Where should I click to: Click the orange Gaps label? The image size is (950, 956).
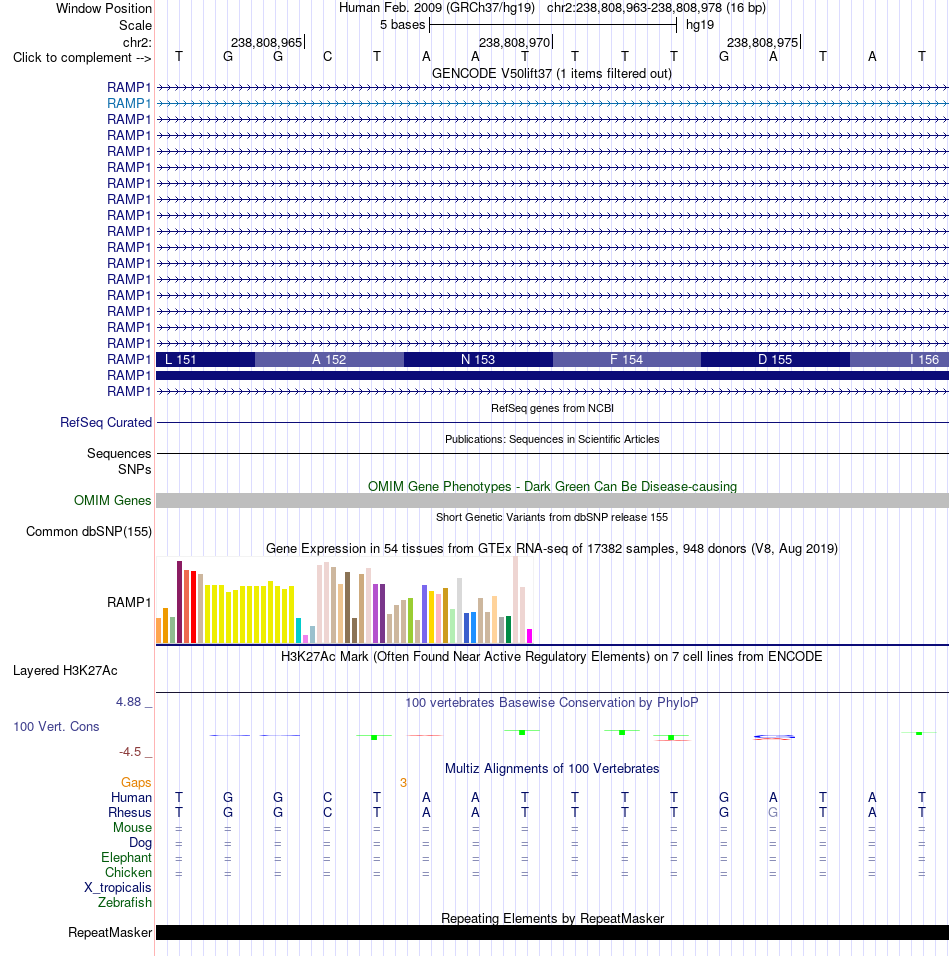(136, 783)
